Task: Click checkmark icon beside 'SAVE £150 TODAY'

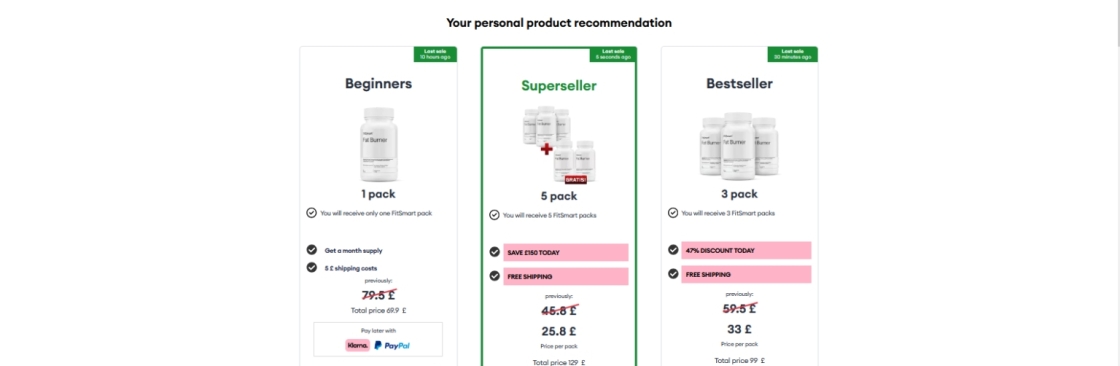Action: click(x=494, y=252)
